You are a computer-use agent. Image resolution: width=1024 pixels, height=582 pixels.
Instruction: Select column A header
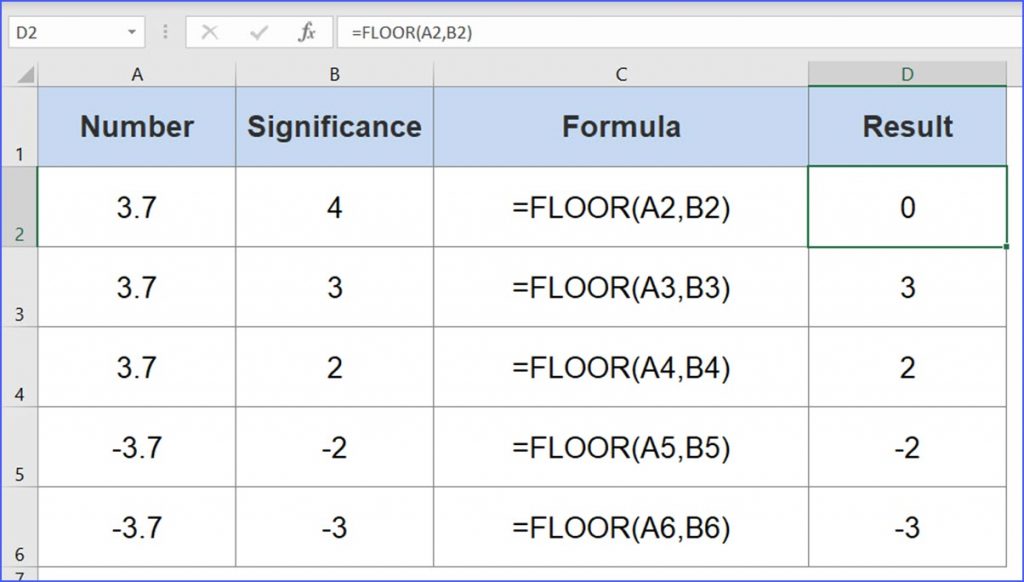(x=137, y=73)
